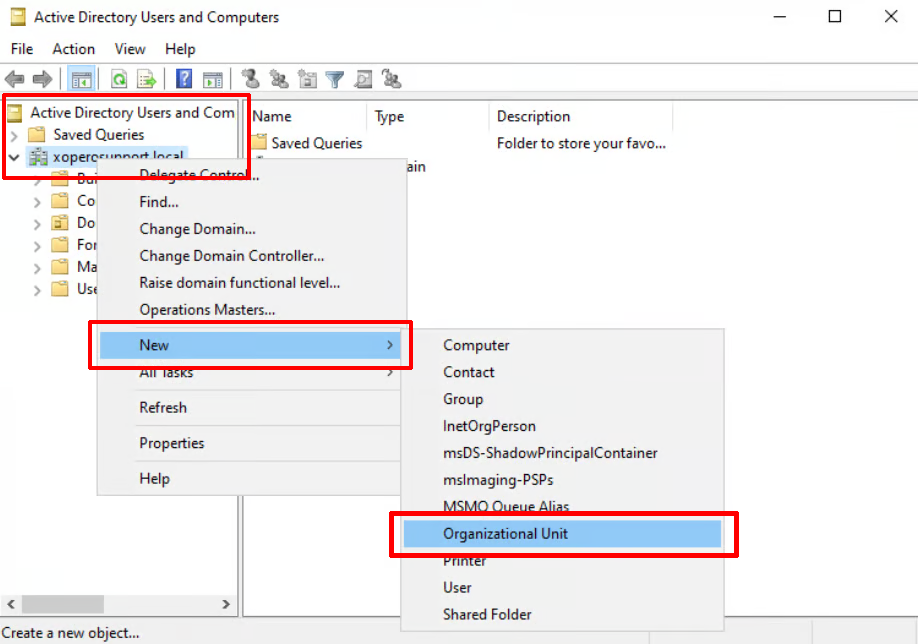This screenshot has height=644, width=918.
Task: Click the Show/Hide Console Tree toolbar icon
Action: click(81, 79)
